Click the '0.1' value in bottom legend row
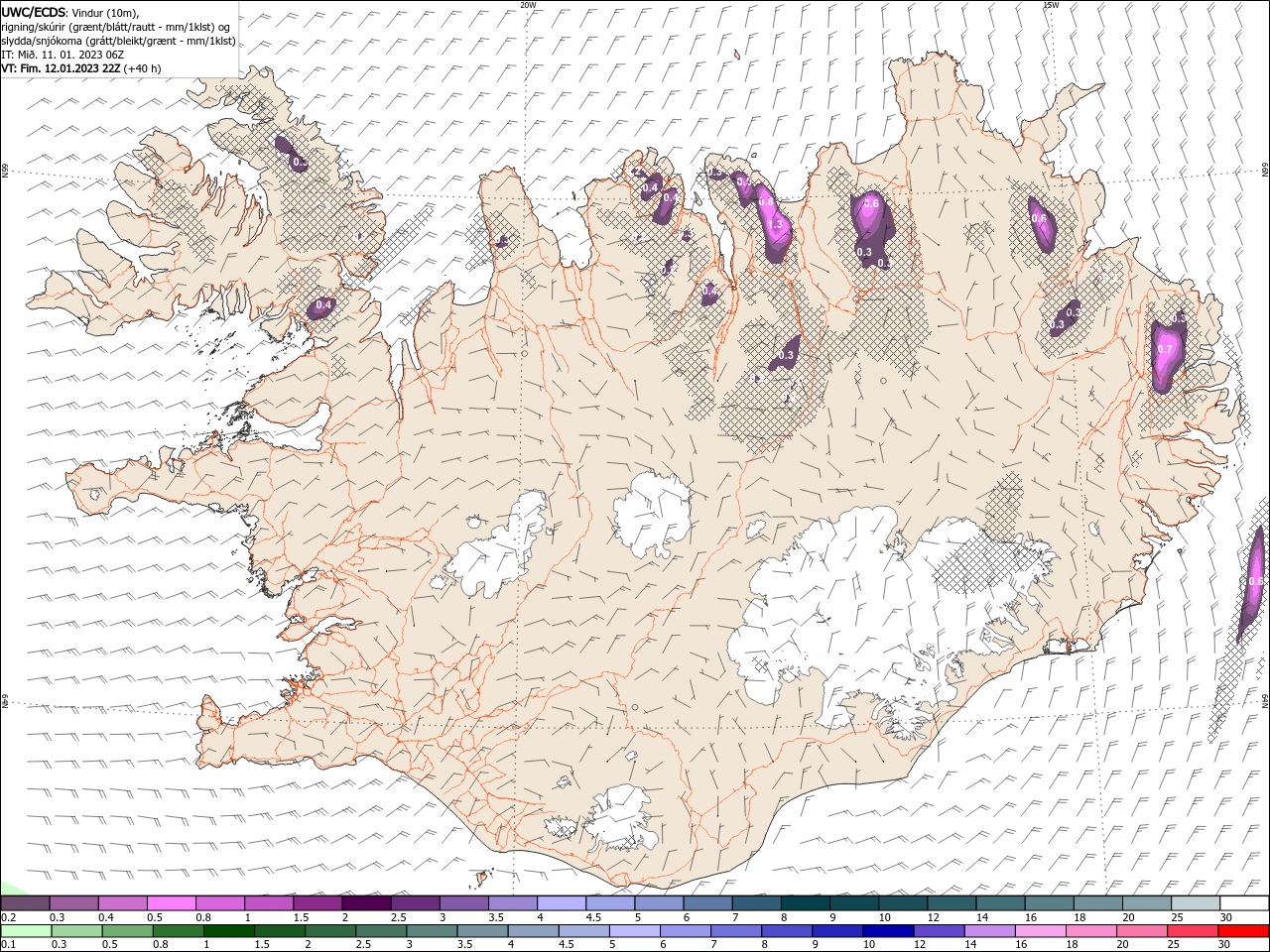The image size is (1270, 952). click(x=8, y=945)
